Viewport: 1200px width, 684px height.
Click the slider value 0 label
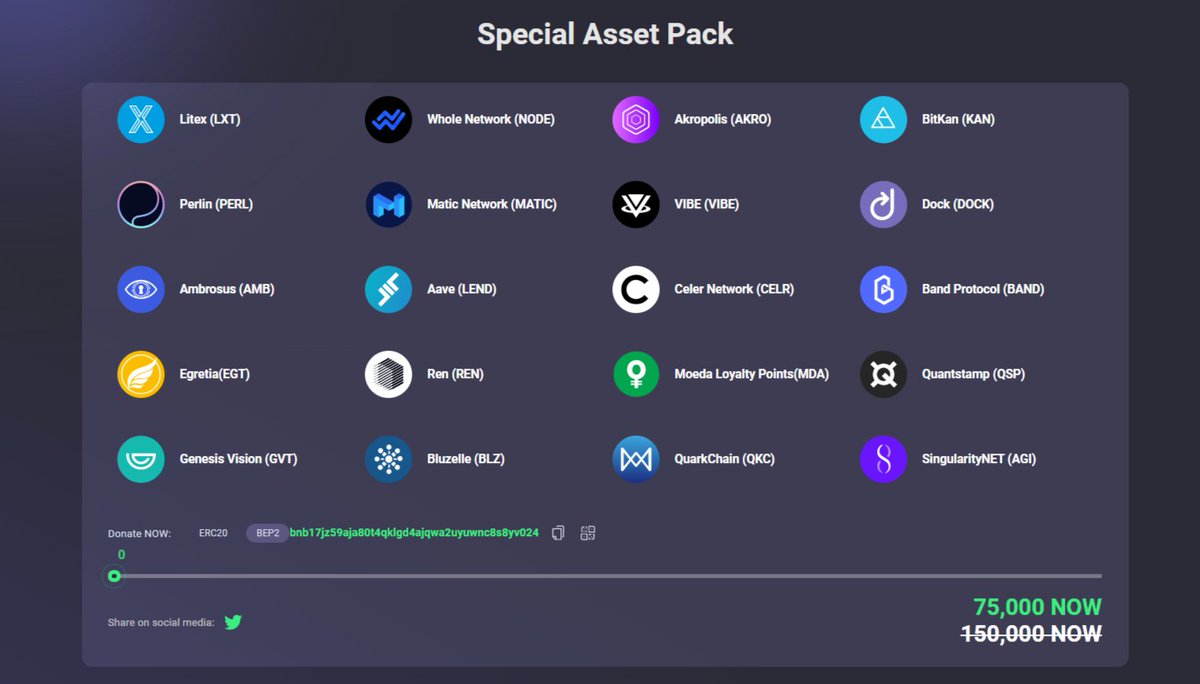point(121,554)
